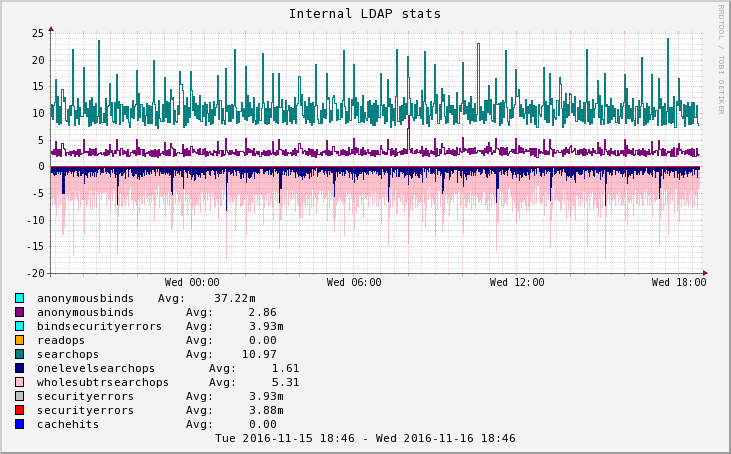Click the 'cachehits' legend label
Viewport: 731px width, 454px height.
pyautogui.click(x=68, y=424)
